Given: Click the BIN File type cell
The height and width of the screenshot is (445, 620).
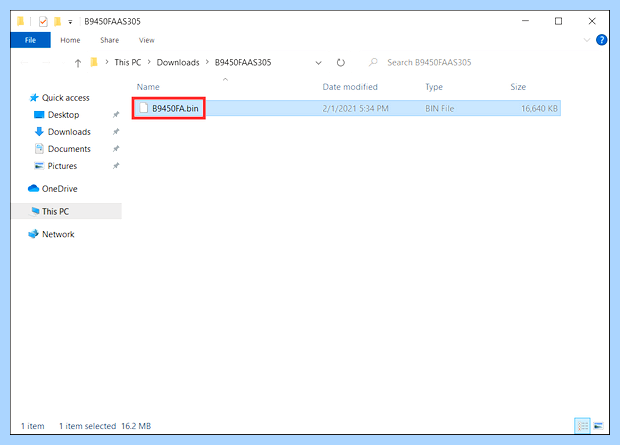Looking at the screenshot, I should 439,108.
